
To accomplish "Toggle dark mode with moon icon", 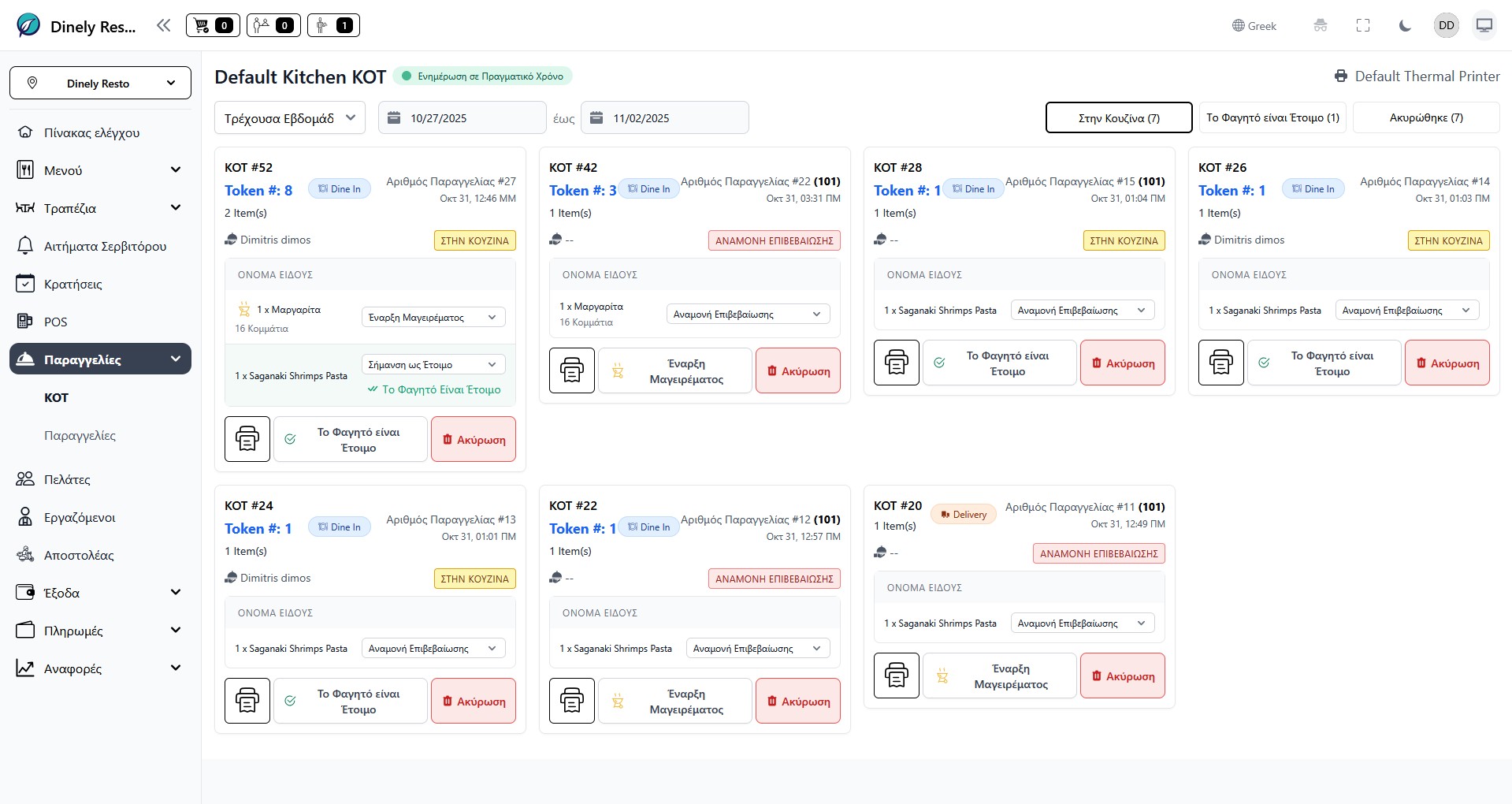I will [x=1404, y=25].
